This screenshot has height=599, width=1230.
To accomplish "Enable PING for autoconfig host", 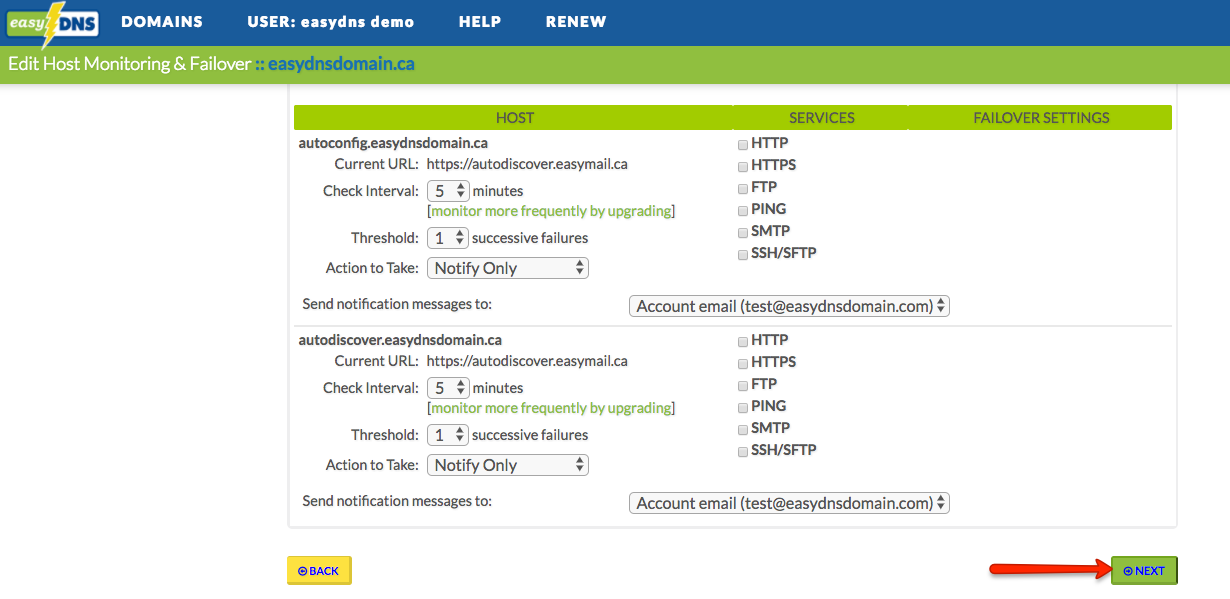I will pos(743,210).
